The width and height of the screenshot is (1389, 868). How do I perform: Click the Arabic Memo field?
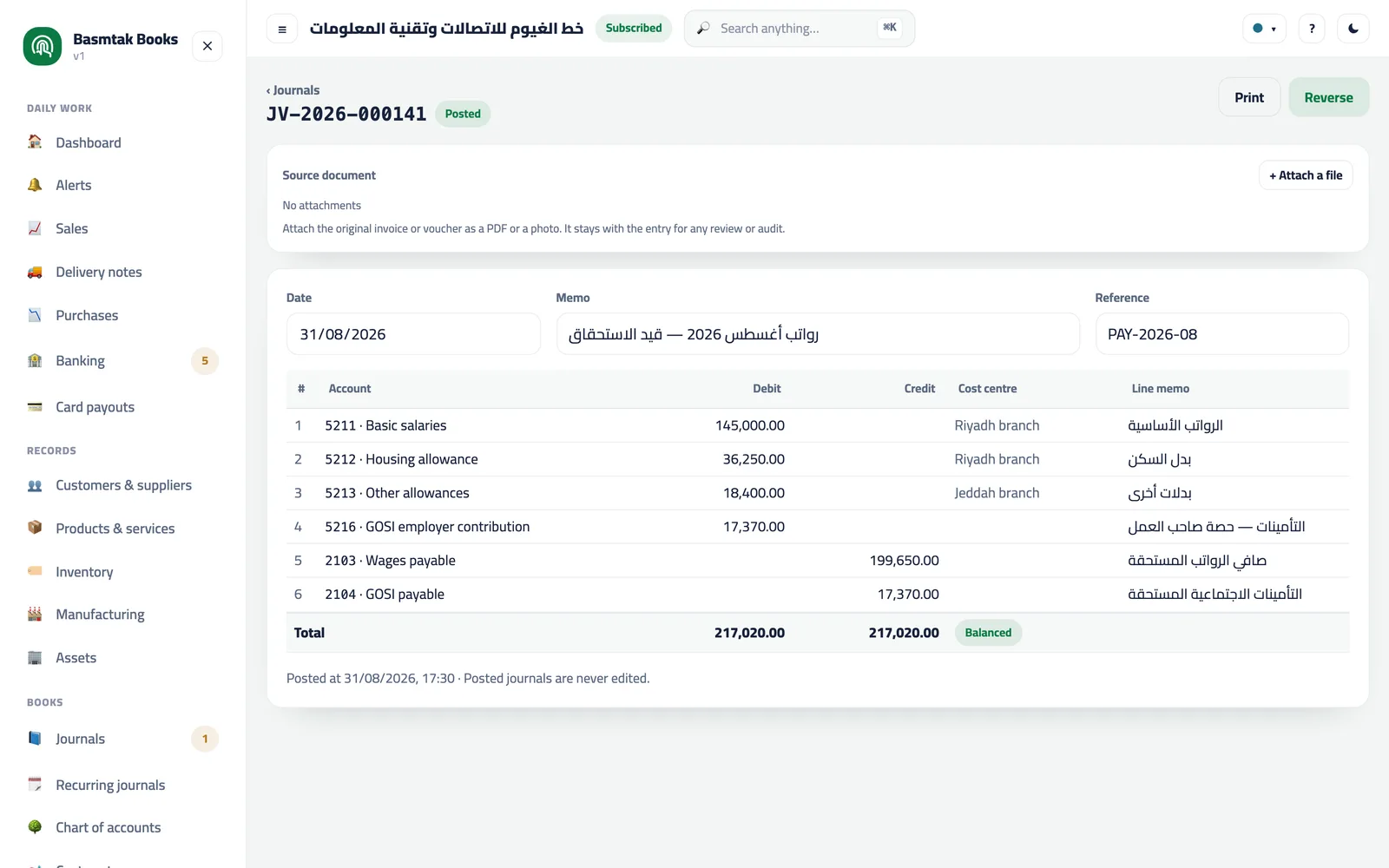[818, 334]
